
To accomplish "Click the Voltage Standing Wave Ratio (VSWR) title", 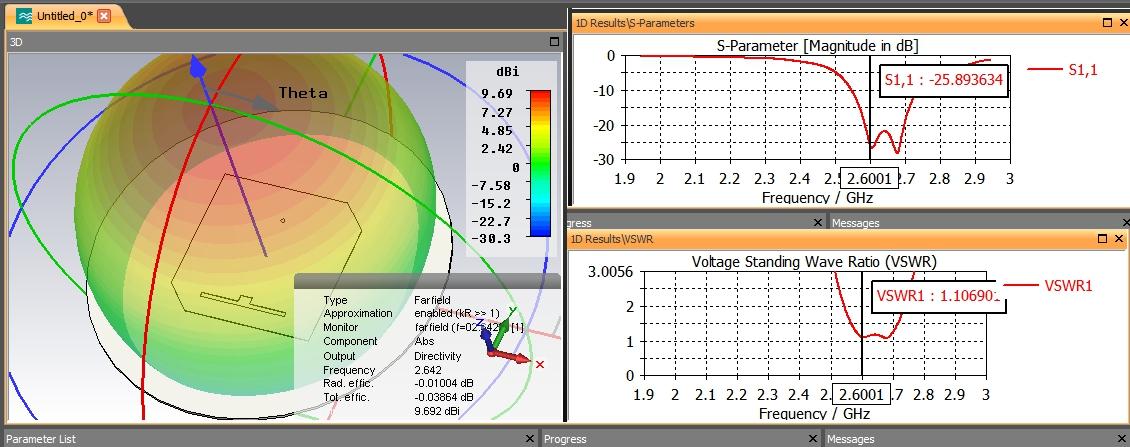I will 814,261.
